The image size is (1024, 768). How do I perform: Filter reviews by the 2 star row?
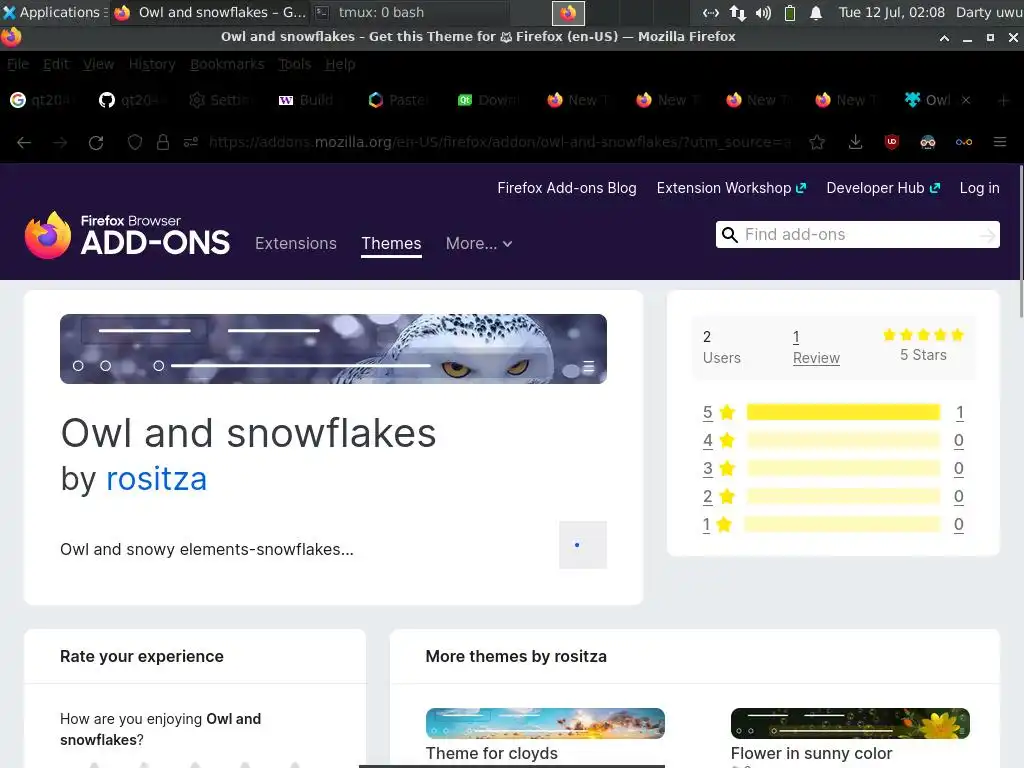833,496
